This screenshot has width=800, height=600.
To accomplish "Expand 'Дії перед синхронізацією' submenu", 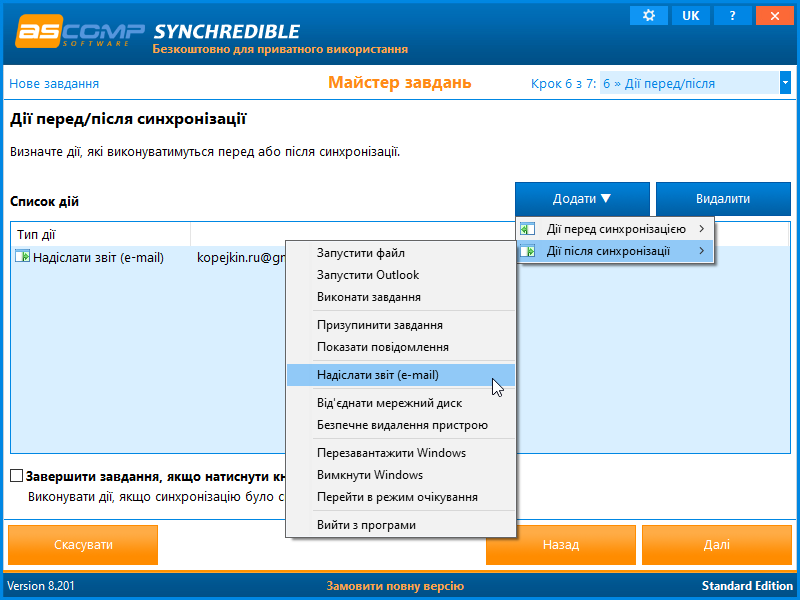I will click(x=615, y=229).
